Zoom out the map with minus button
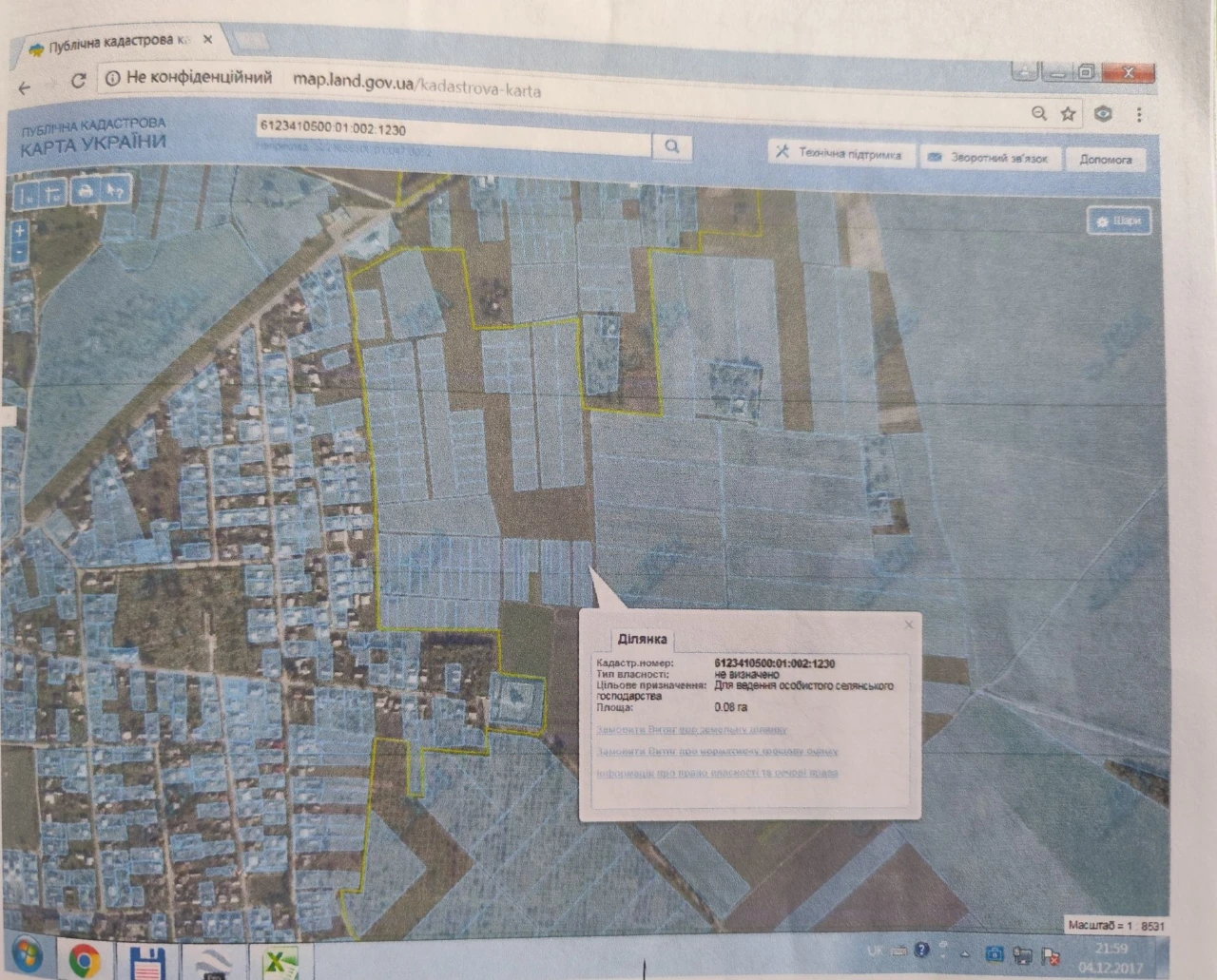Screen dimensions: 1217x980 point(20,252)
